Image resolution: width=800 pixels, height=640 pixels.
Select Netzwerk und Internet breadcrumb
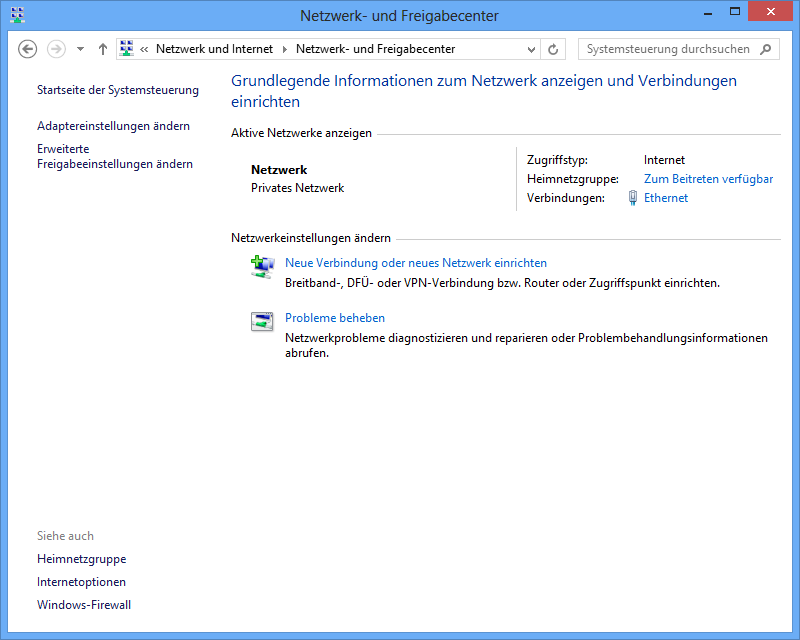point(213,49)
